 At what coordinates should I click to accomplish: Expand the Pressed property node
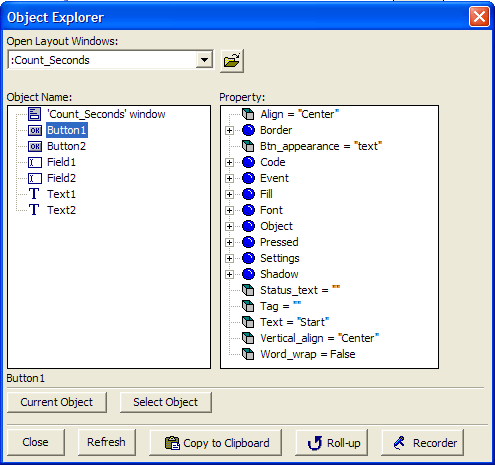[229, 242]
